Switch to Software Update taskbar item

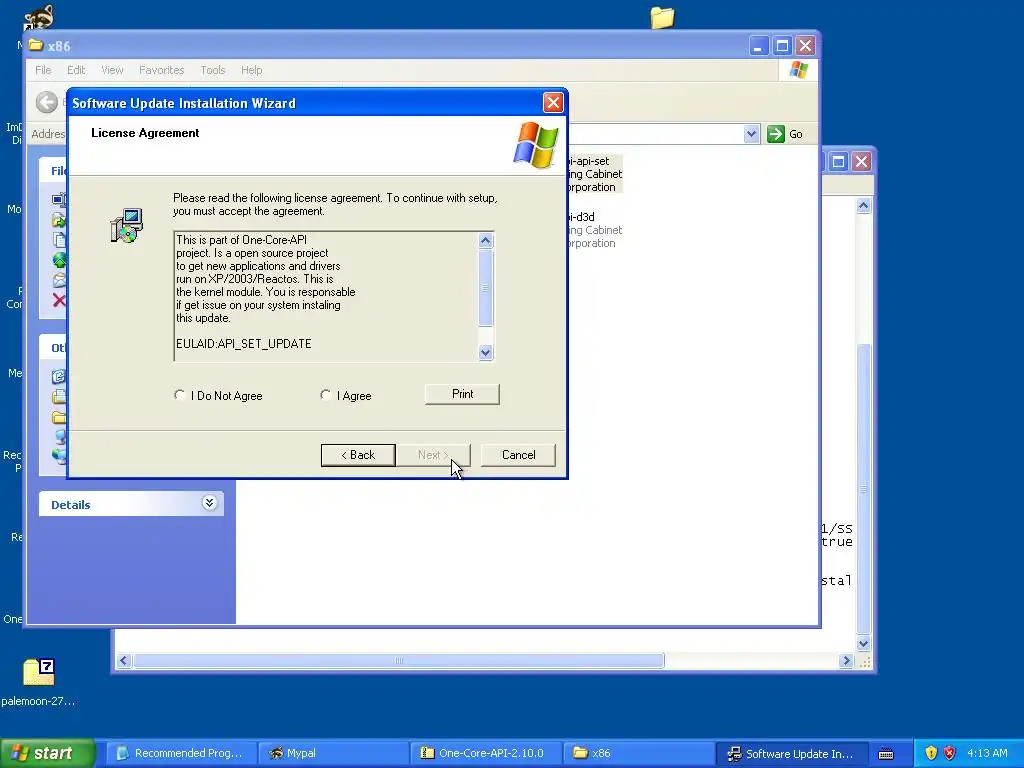792,753
